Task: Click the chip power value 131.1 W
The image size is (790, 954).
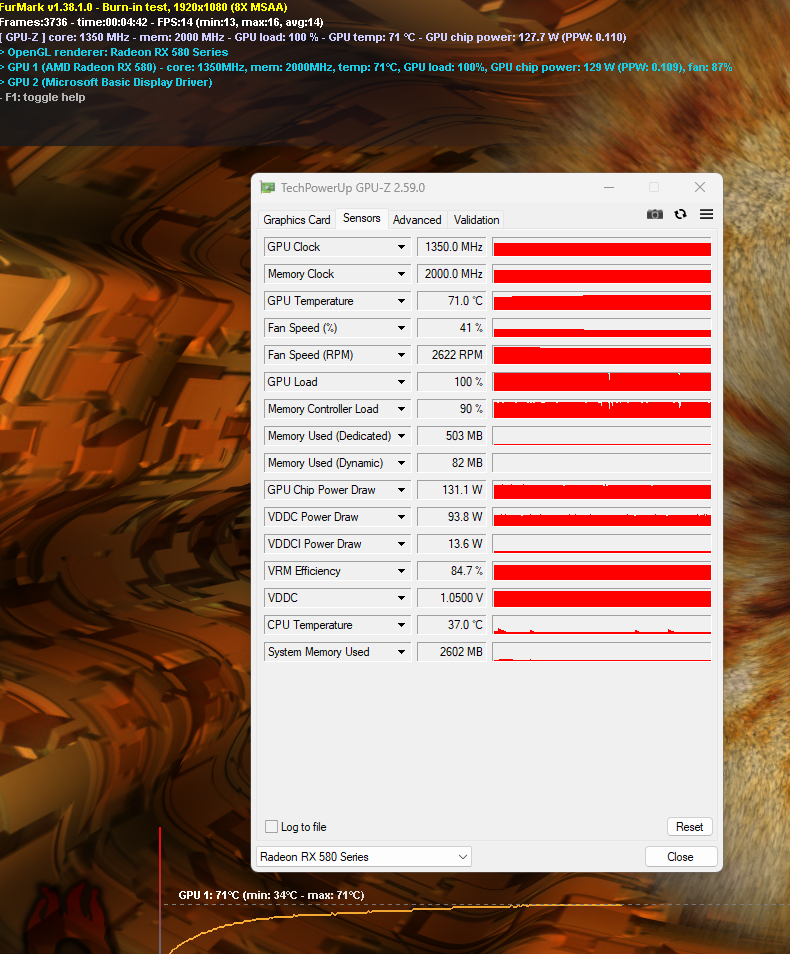Action: tap(452, 490)
